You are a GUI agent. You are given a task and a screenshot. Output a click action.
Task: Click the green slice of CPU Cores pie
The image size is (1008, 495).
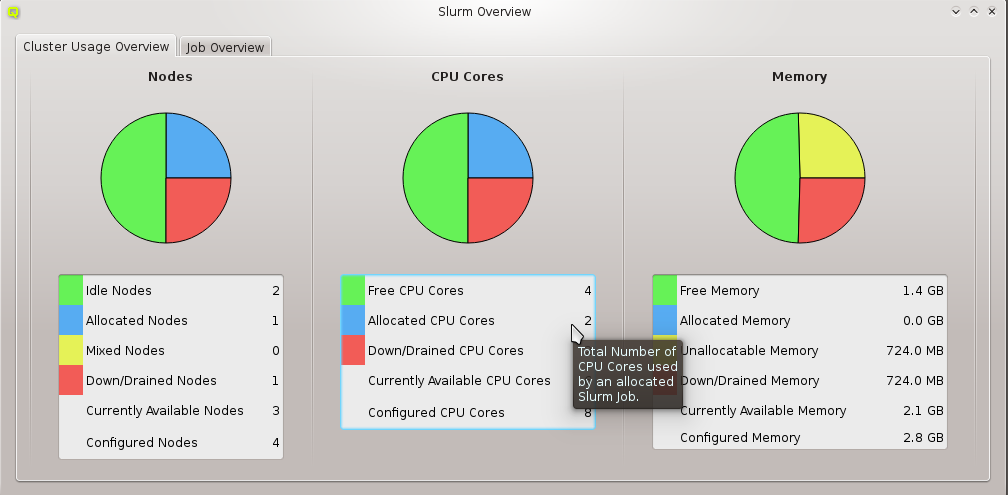coord(434,178)
